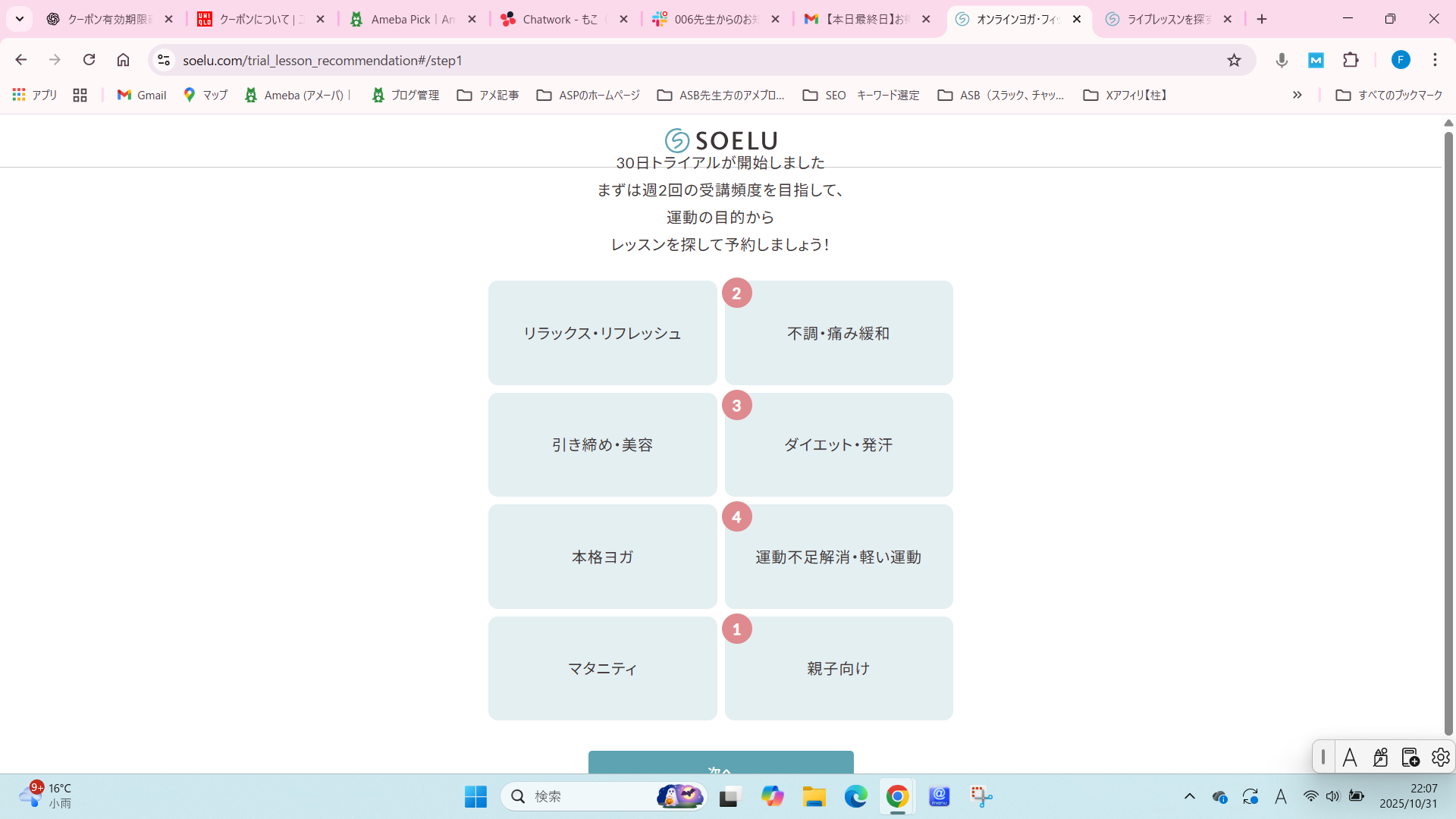Screen dimensions: 1456x819
Task: Open the site information icon in the address bar
Action: pyautogui.click(x=163, y=60)
